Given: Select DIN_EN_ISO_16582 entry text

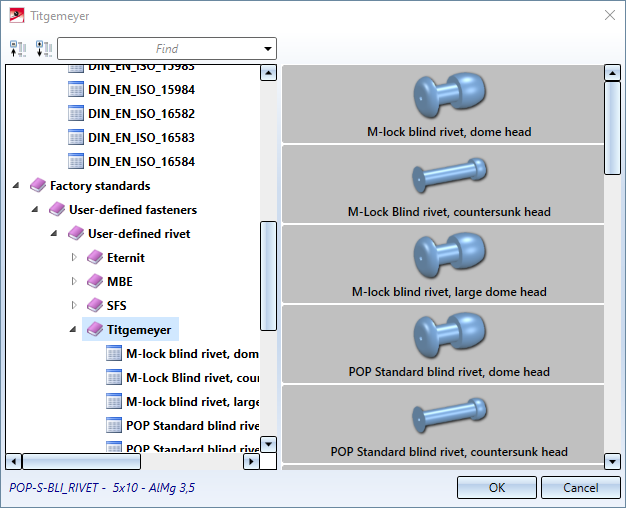Looking at the screenshot, I should point(141,114).
